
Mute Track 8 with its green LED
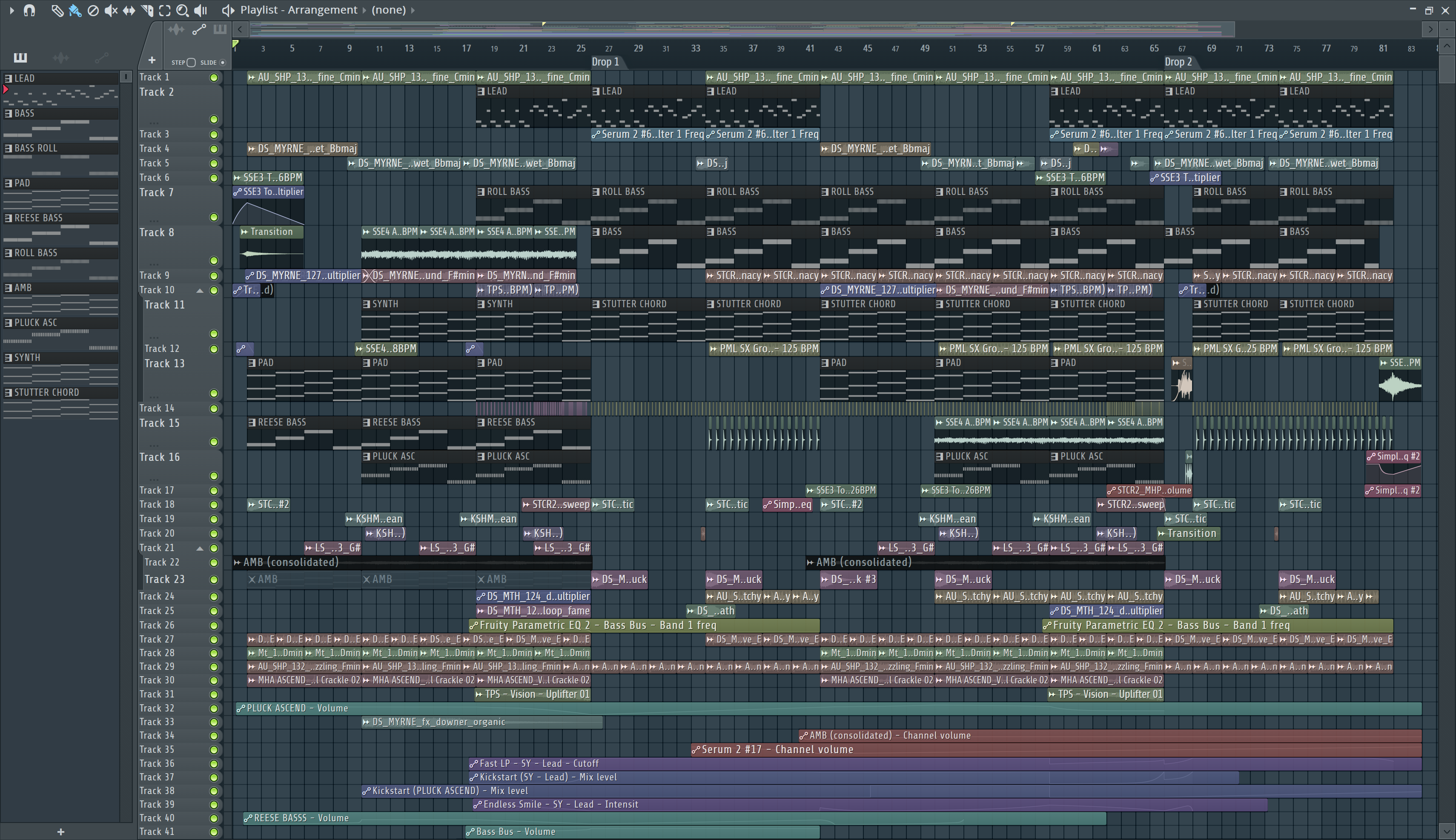[x=214, y=260]
